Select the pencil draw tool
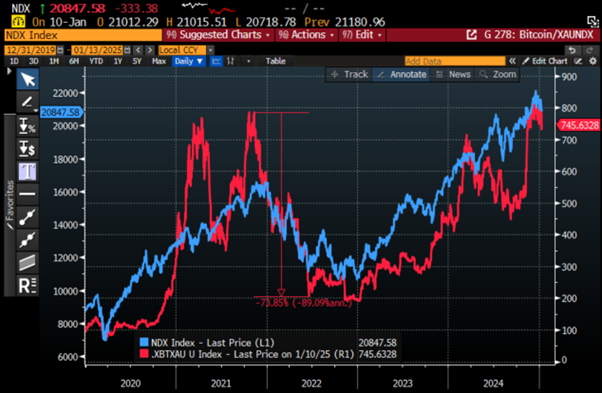602x393 pixels. [x=27, y=102]
